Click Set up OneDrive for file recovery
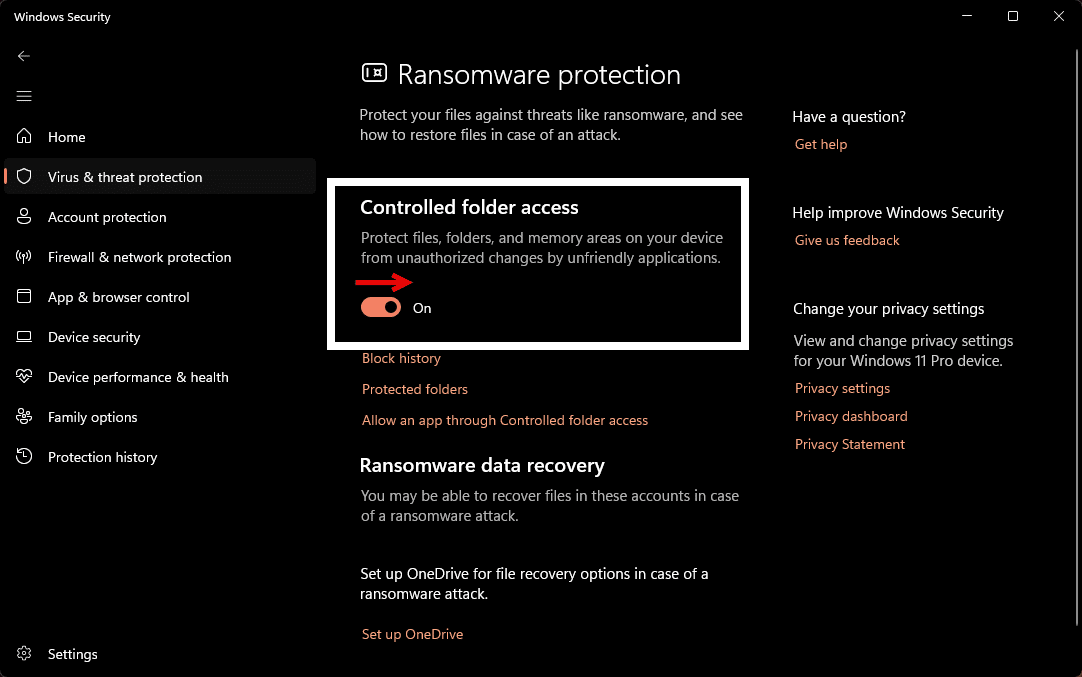This screenshot has width=1082, height=677. point(412,634)
